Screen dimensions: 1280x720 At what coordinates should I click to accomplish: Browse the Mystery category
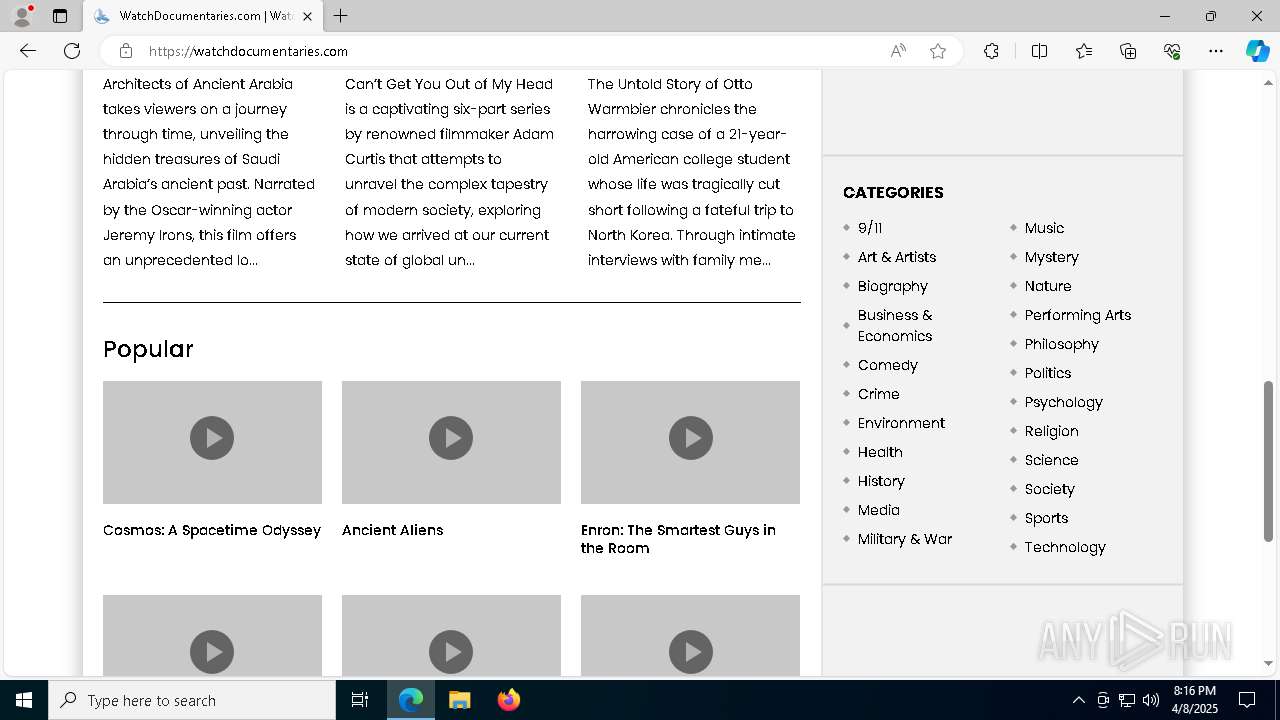1052,257
